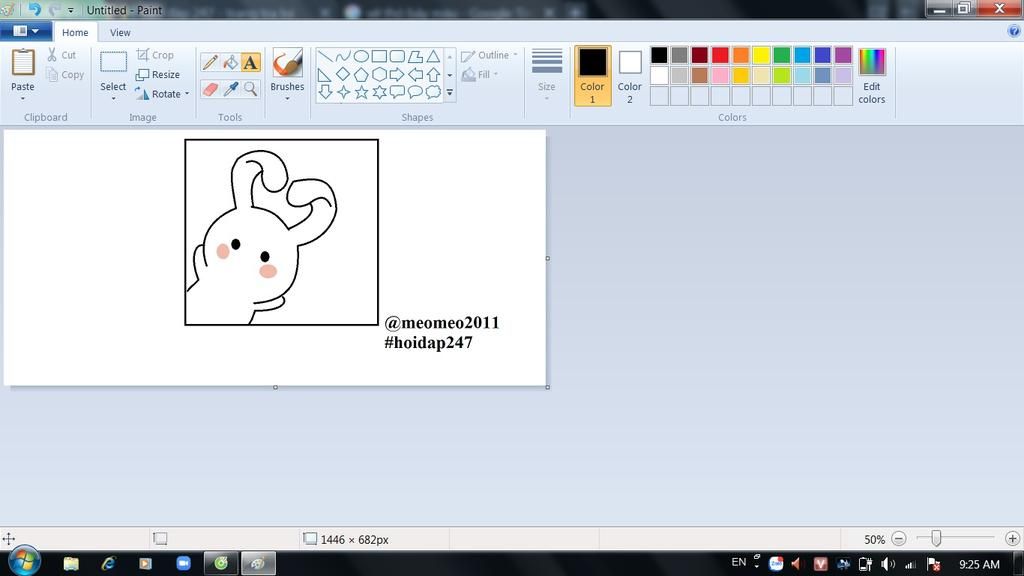Click the zoom in plus button
This screenshot has height=576, width=1024.
tap(1012, 539)
